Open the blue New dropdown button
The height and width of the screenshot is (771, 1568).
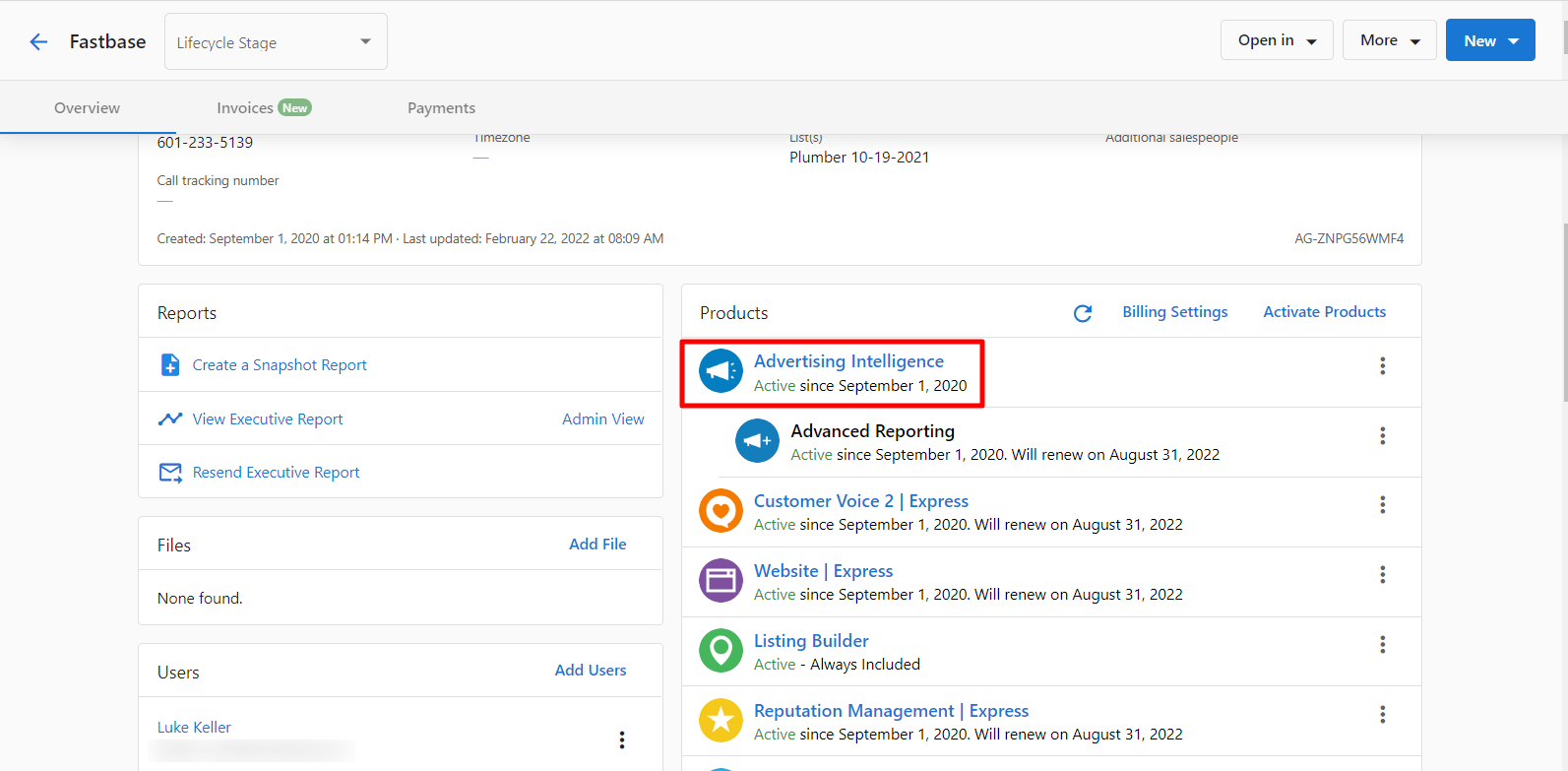tap(1489, 40)
